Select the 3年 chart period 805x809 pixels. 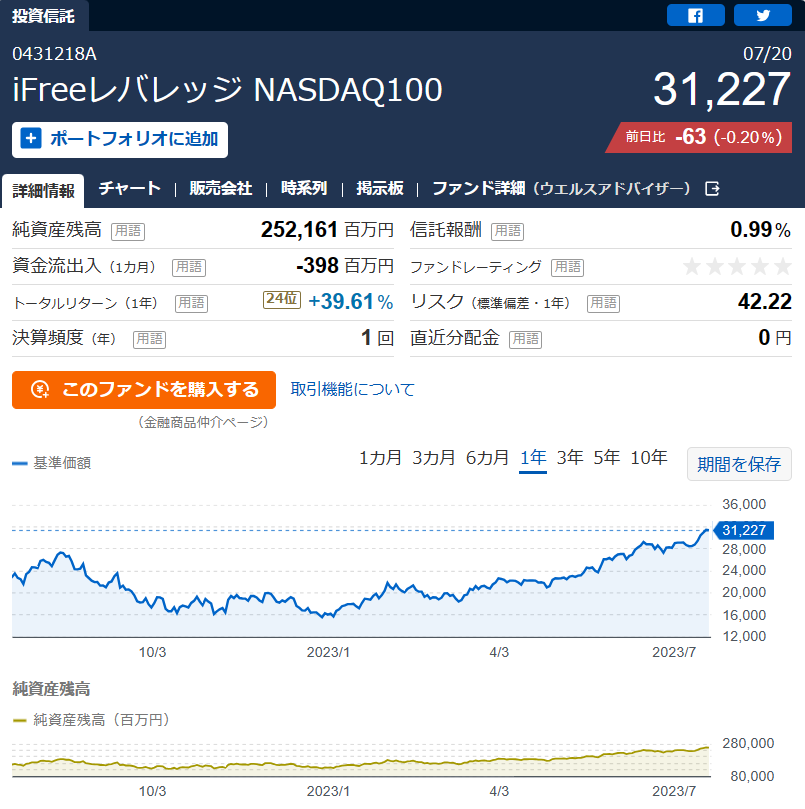click(570, 458)
